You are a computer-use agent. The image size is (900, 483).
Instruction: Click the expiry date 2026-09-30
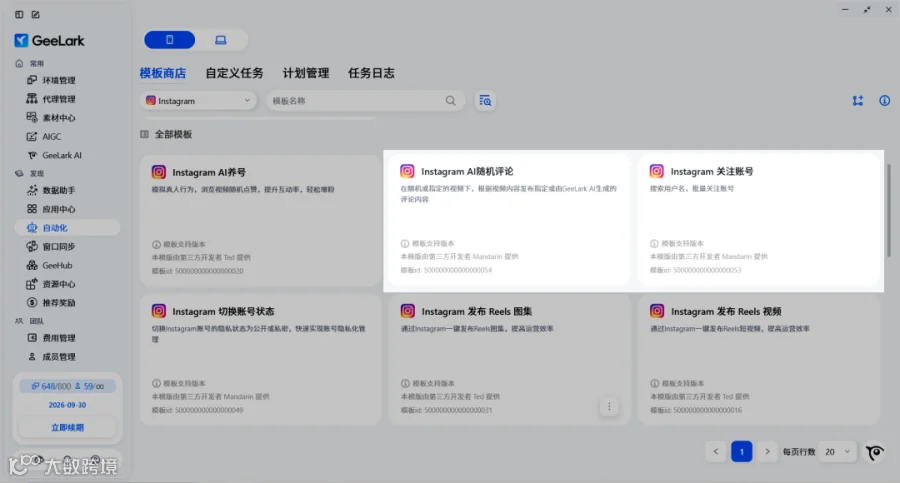pos(67,405)
